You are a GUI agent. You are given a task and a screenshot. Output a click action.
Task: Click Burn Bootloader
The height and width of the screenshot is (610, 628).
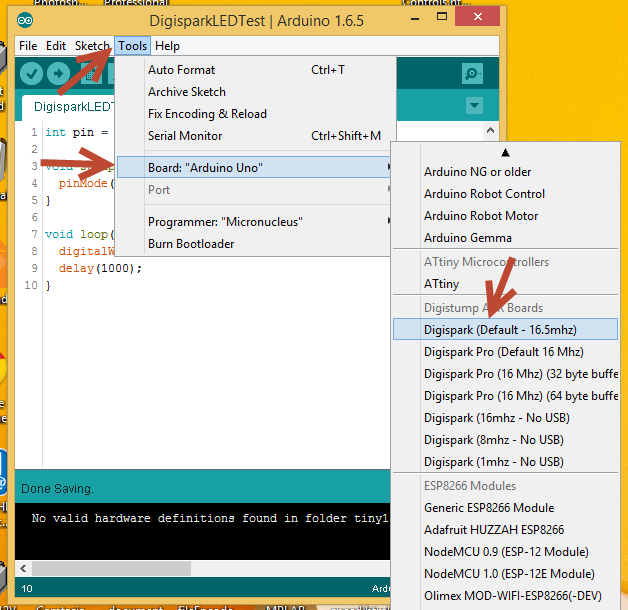(x=191, y=244)
